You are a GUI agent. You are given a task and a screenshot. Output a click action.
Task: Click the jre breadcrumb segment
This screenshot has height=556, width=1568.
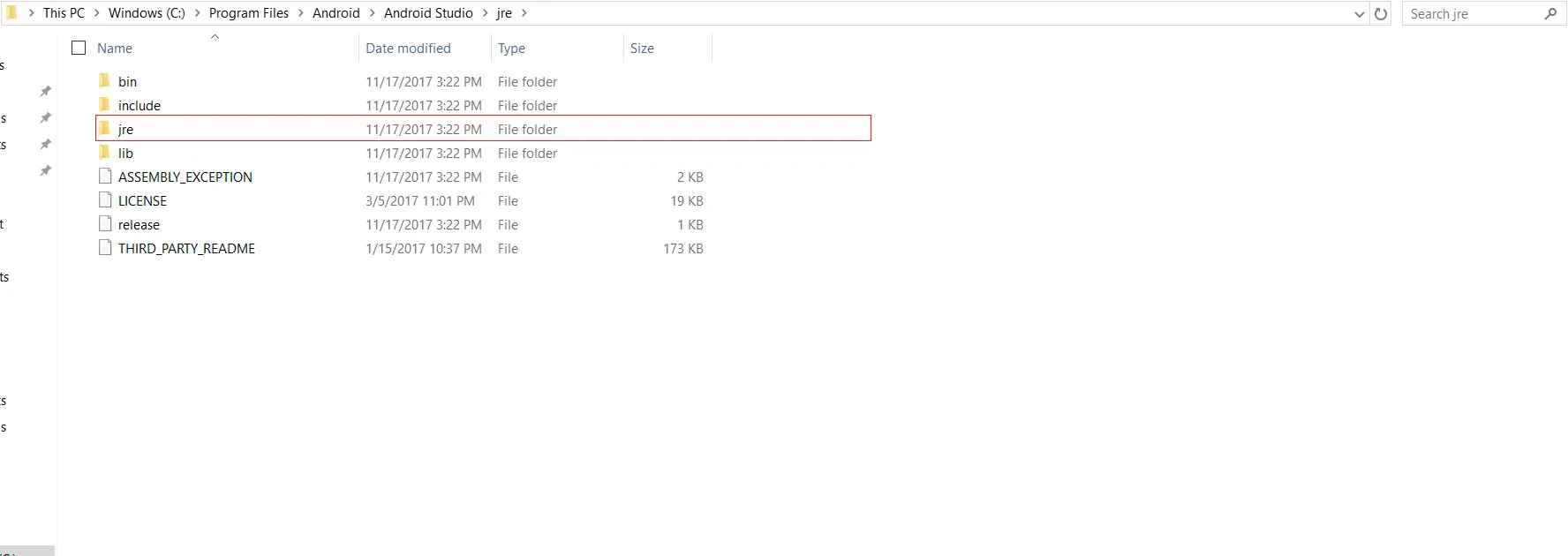click(504, 13)
